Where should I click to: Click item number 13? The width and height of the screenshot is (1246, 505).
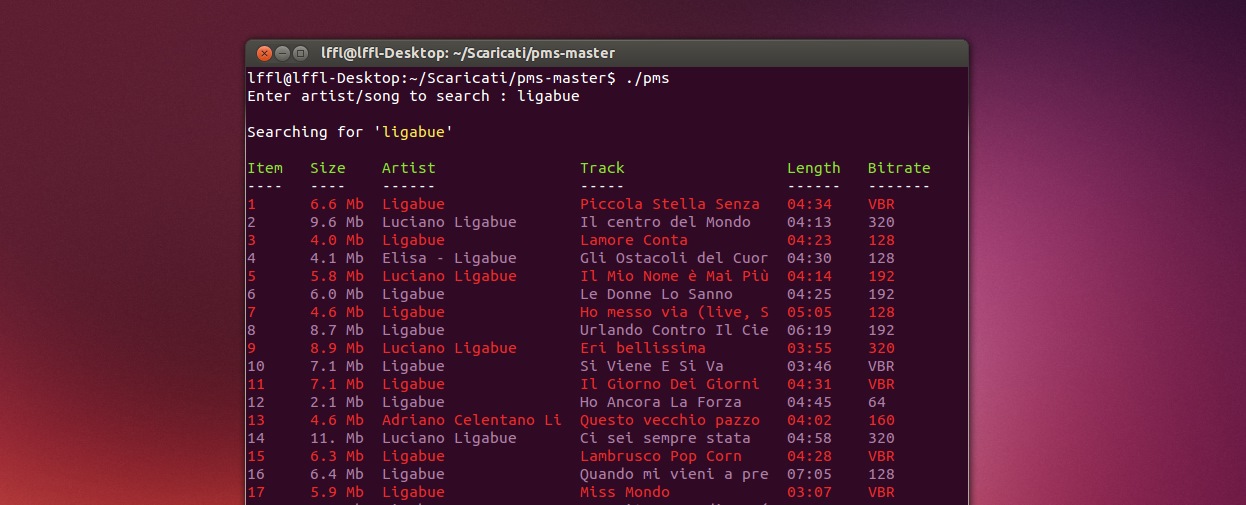(256, 420)
